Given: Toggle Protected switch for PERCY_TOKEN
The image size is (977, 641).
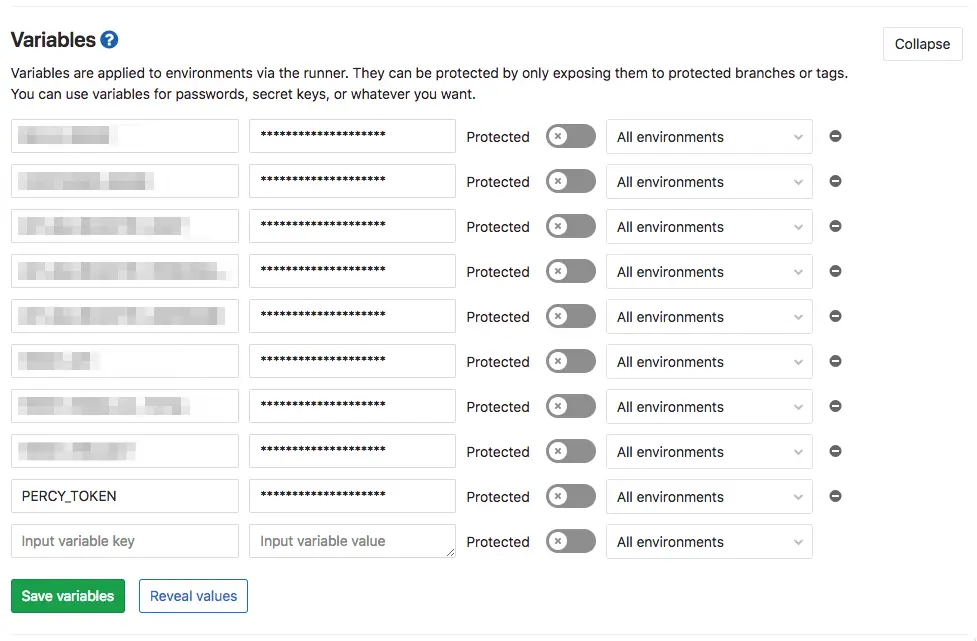Looking at the screenshot, I should [x=570, y=497].
